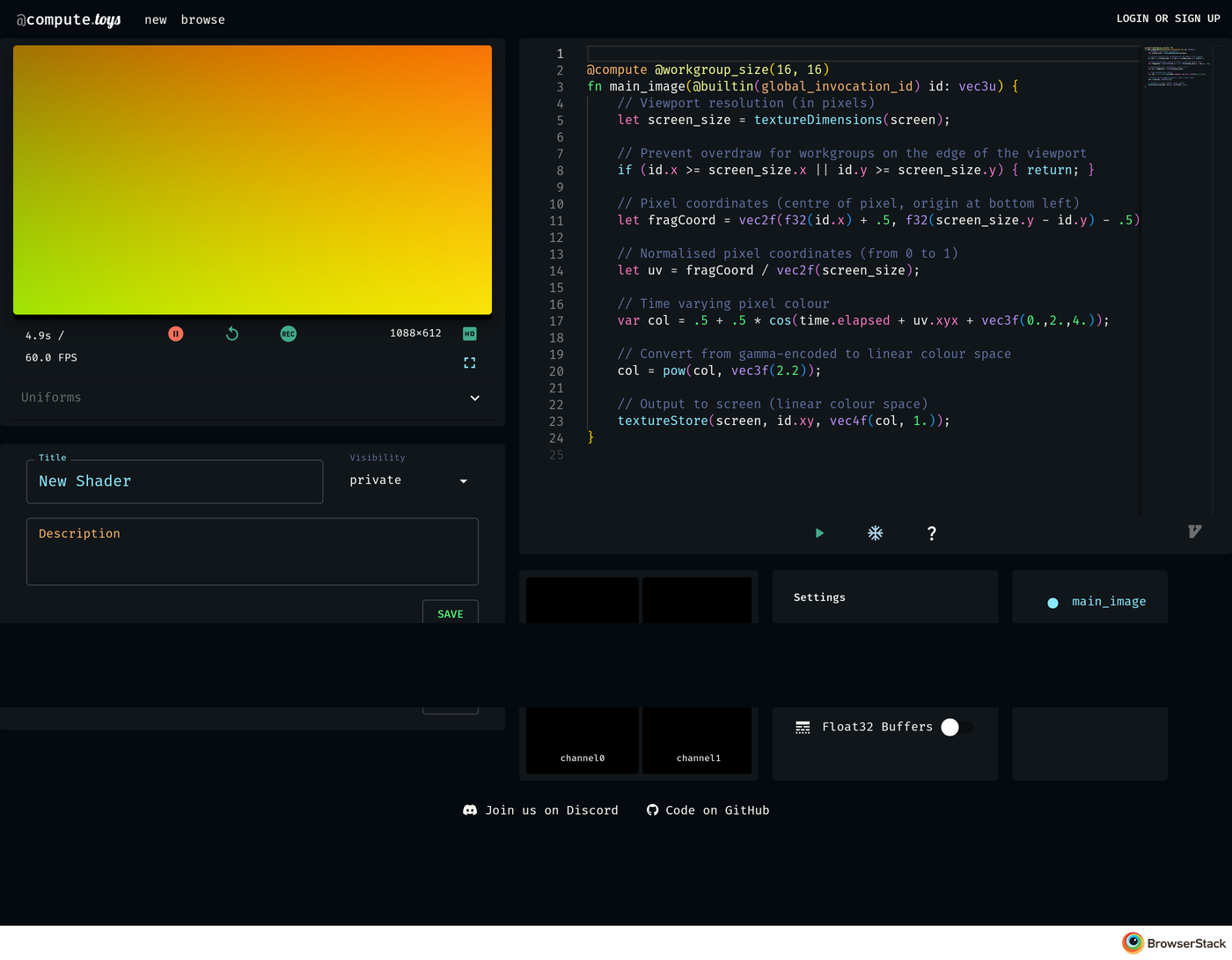This screenshot has width=1232, height=960.
Task: Toggle Vim mode icon
Action: pos(1194,531)
